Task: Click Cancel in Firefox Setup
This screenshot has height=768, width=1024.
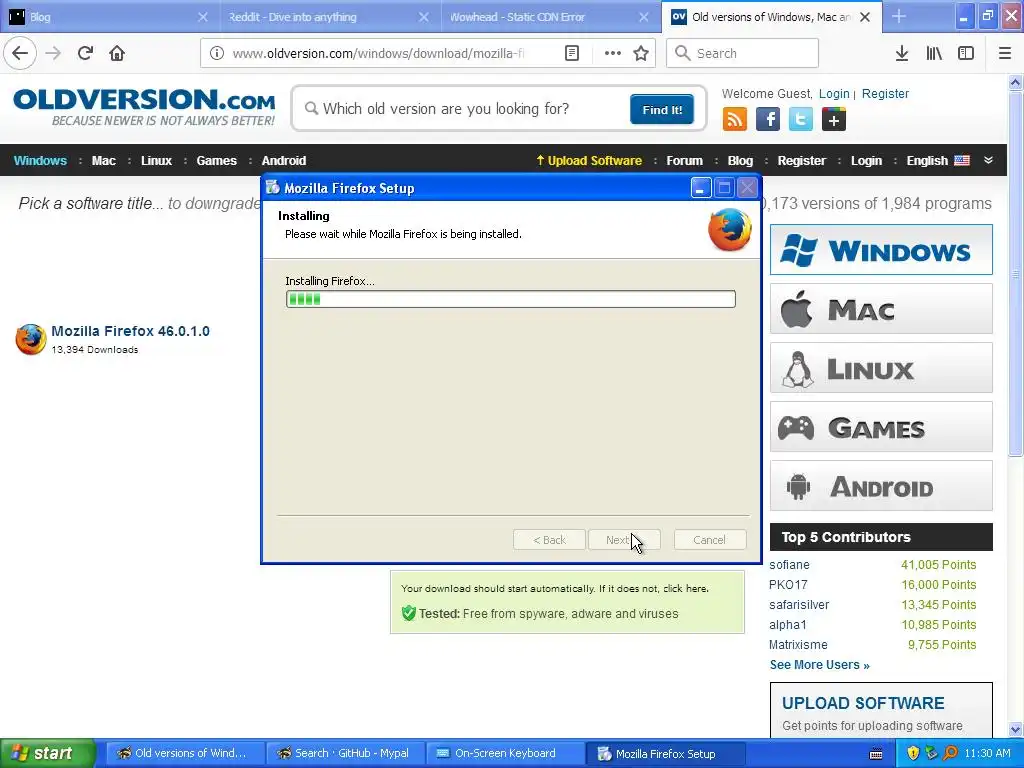Action: 710,540
